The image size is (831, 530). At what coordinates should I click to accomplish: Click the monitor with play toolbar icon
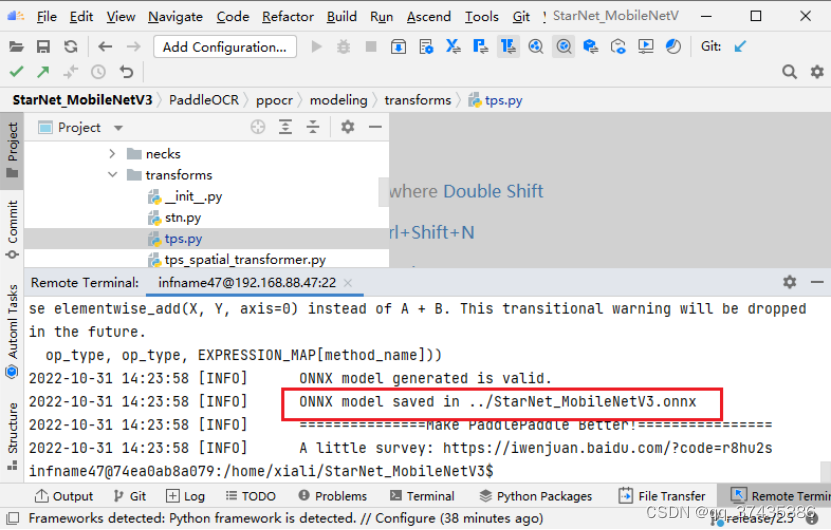[646, 47]
